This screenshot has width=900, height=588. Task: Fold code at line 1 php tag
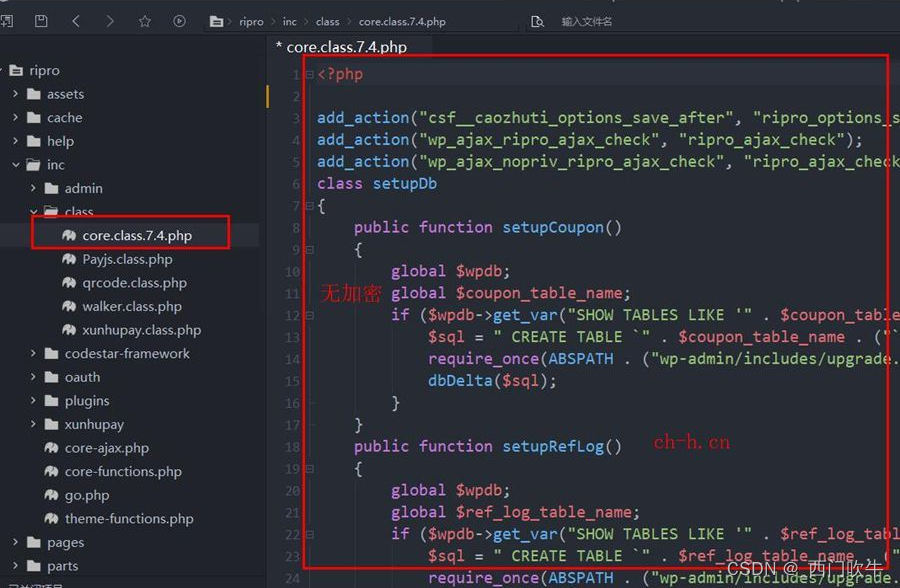click(x=309, y=75)
